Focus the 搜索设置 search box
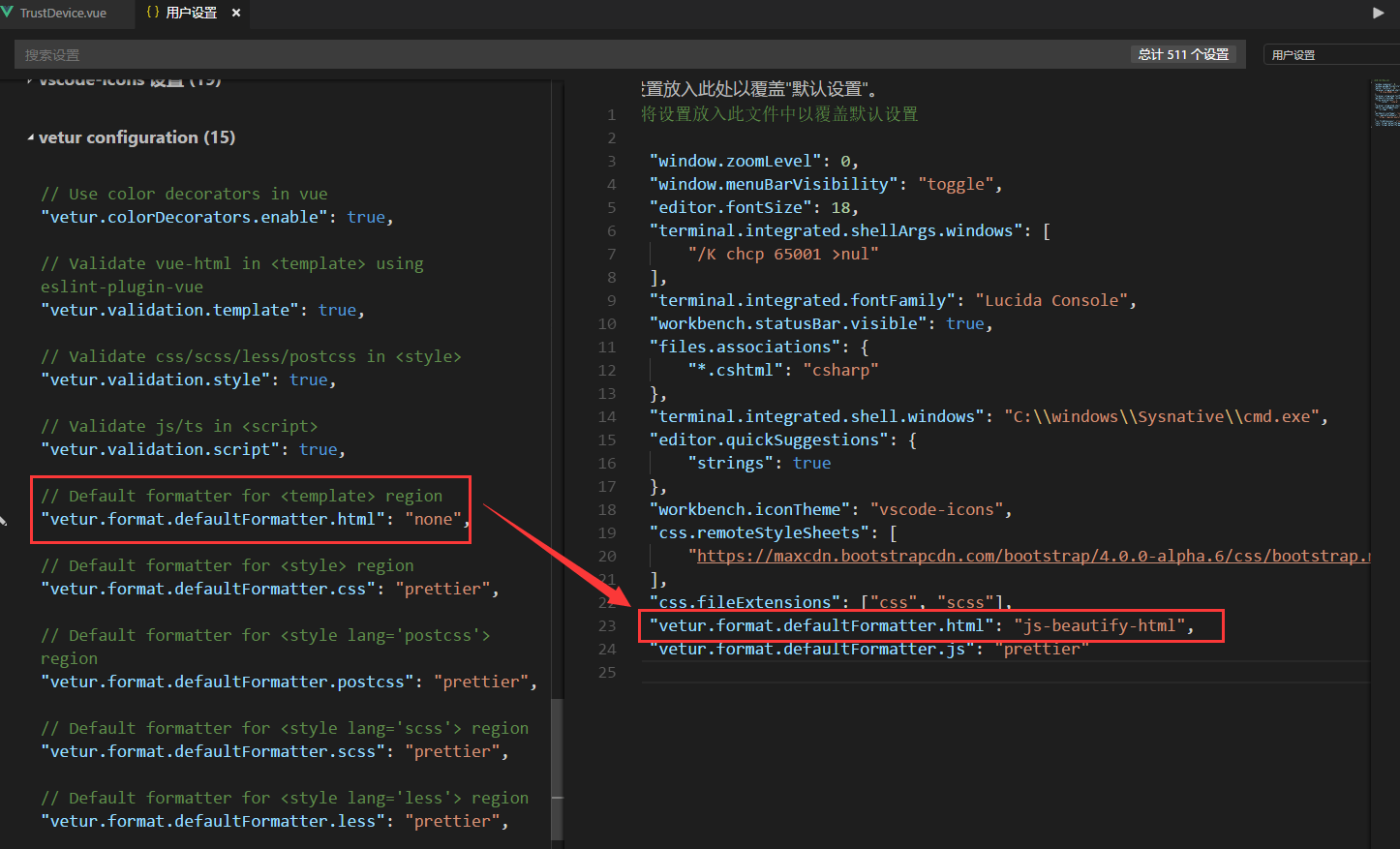Viewport: 1400px width, 849px height. 571,54
